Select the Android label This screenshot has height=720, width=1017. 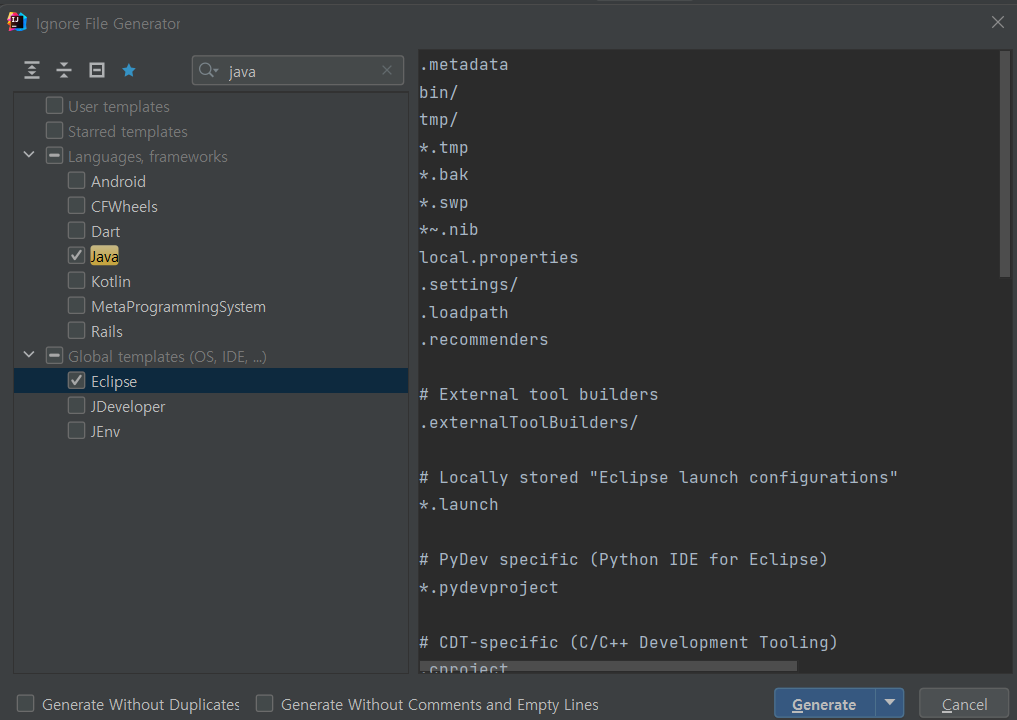point(118,182)
